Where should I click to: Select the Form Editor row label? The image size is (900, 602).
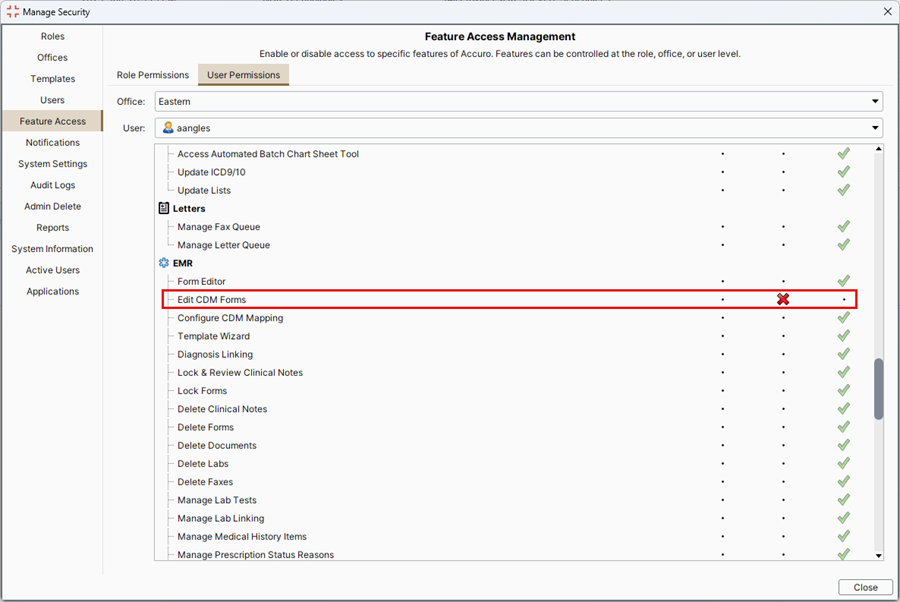(x=201, y=281)
